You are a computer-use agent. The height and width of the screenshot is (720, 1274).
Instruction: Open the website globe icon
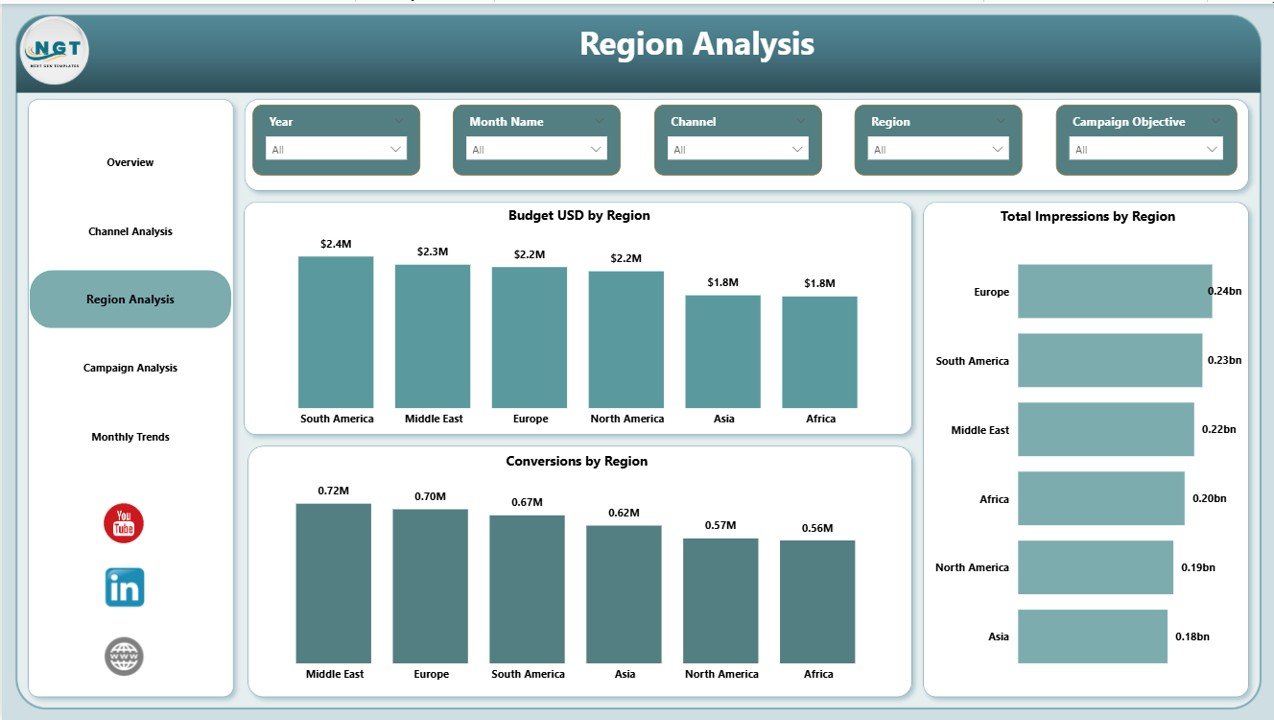coord(124,656)
